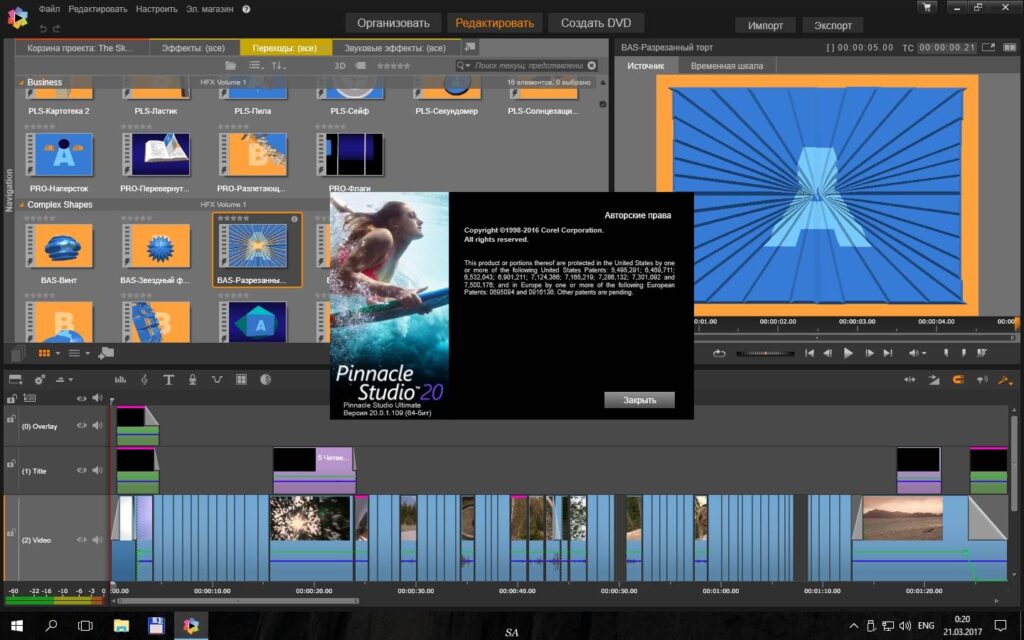The height and width of the screenshot is (640, 1024).
Task: Toggle the lock on the Overlay track
Action: (10, 419)
